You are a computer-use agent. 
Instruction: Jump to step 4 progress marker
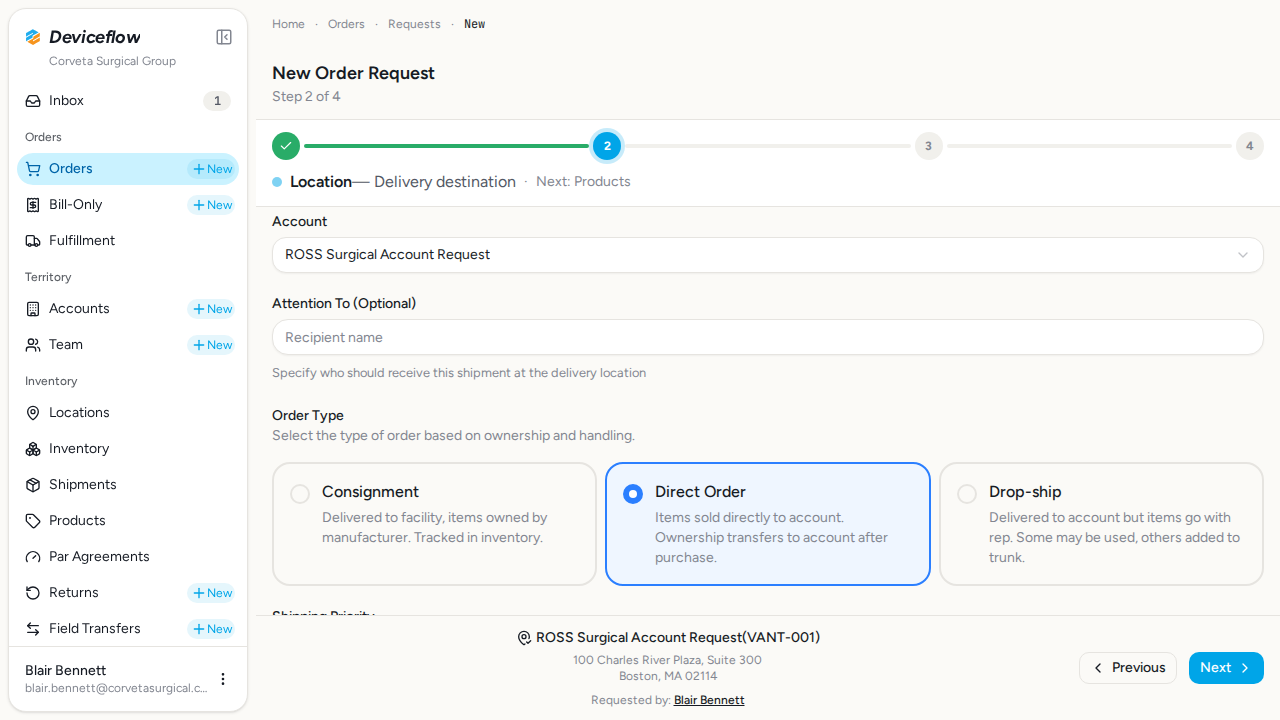[1249, 146]
